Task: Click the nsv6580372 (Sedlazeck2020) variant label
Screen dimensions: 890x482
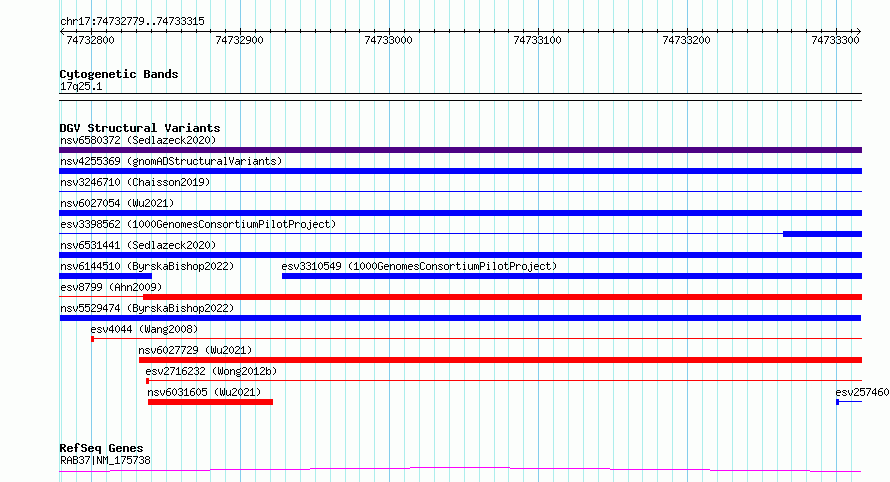Action: (x=138, y=140)
